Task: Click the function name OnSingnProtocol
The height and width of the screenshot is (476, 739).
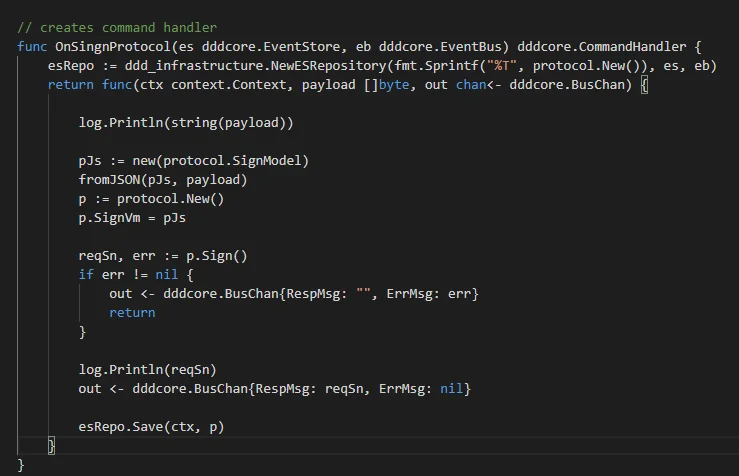Action: [113, 47]
